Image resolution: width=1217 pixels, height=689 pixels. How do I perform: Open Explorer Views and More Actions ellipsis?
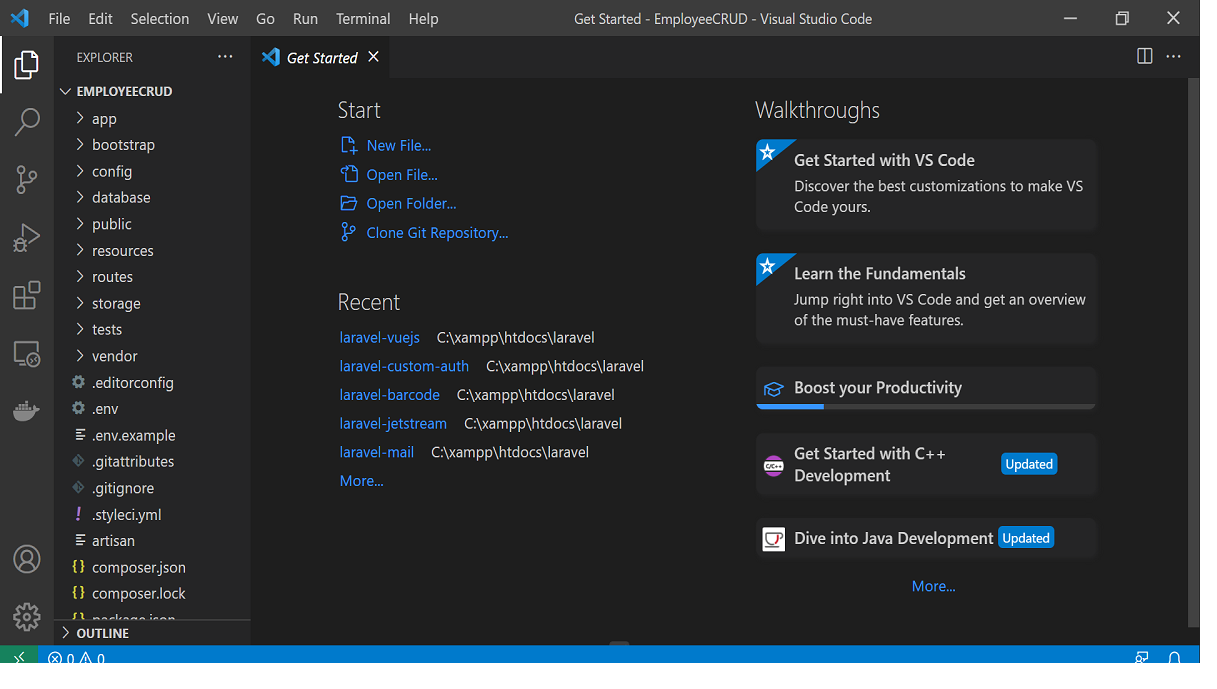click(225, 57)
